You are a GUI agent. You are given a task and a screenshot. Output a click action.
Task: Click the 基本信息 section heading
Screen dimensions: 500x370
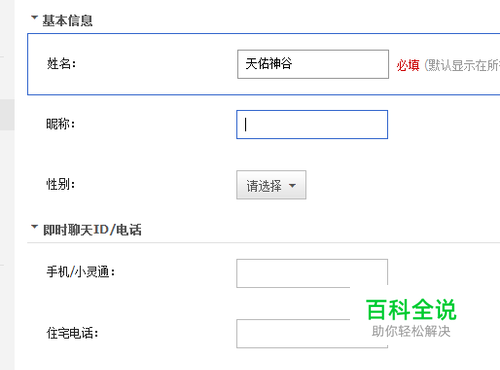67,21
